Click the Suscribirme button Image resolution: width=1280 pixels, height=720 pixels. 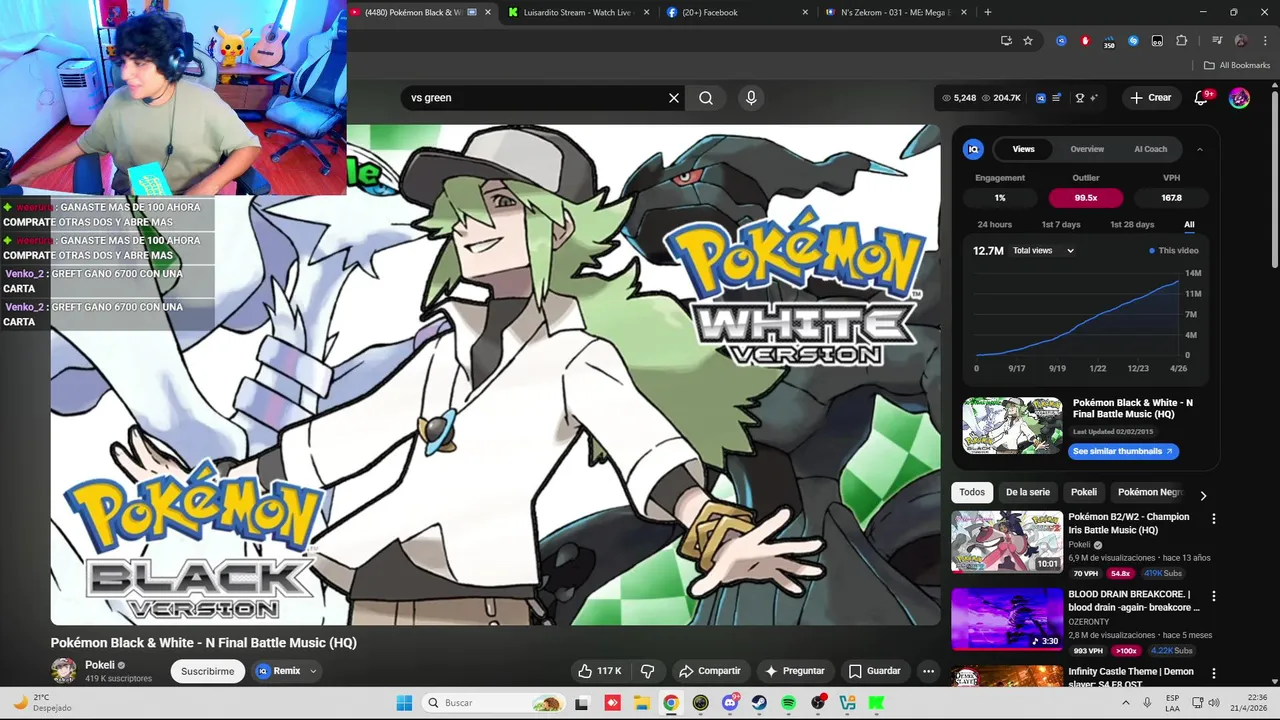coord(208,671)
